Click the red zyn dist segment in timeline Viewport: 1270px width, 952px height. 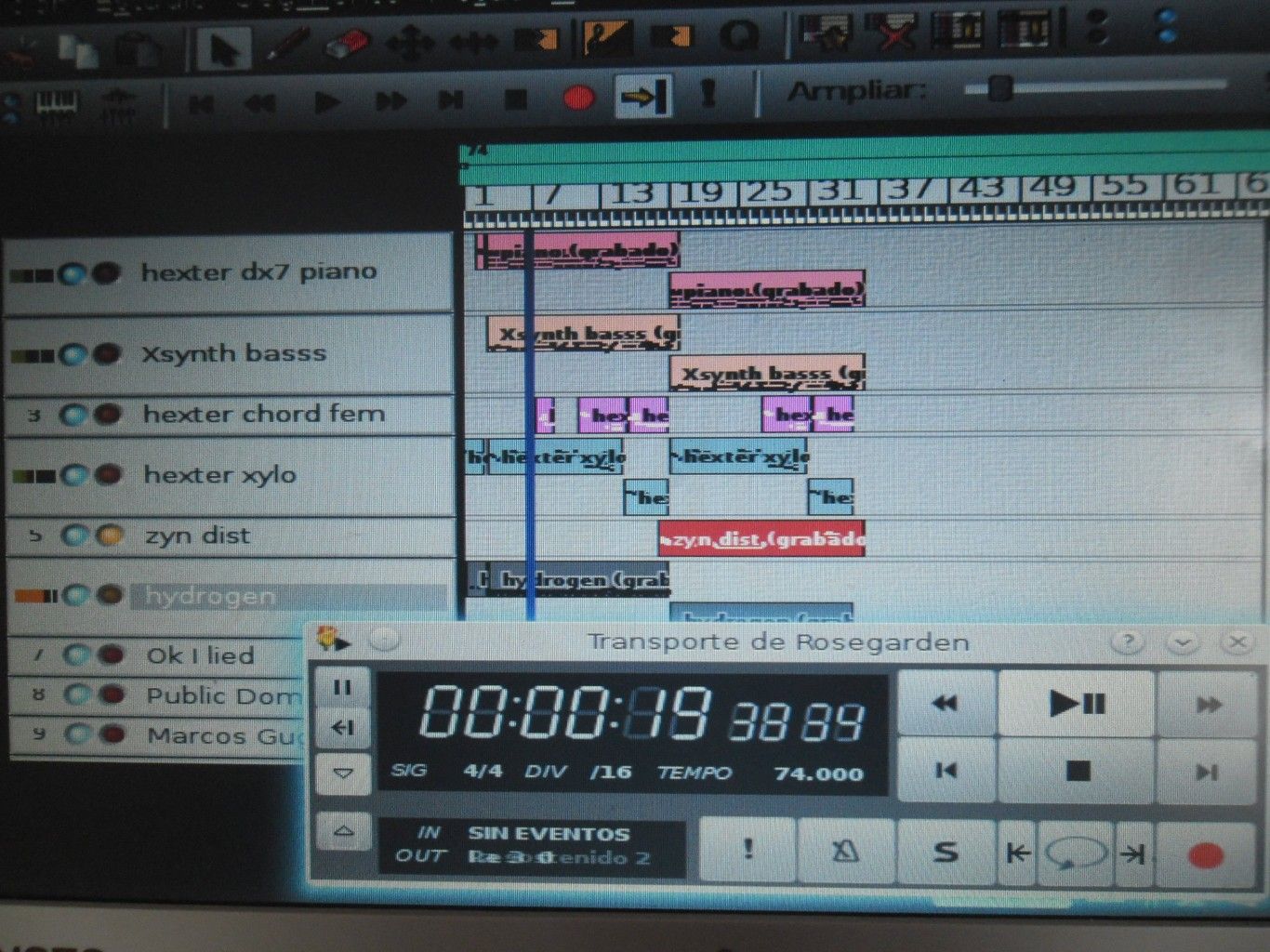click(x=761, y=539)
